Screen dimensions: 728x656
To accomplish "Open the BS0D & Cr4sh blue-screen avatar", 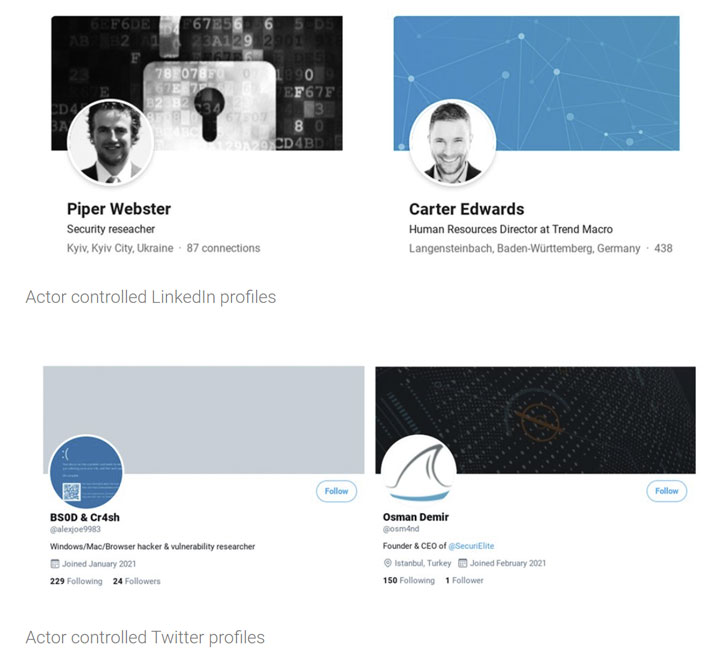I will 87,471.
